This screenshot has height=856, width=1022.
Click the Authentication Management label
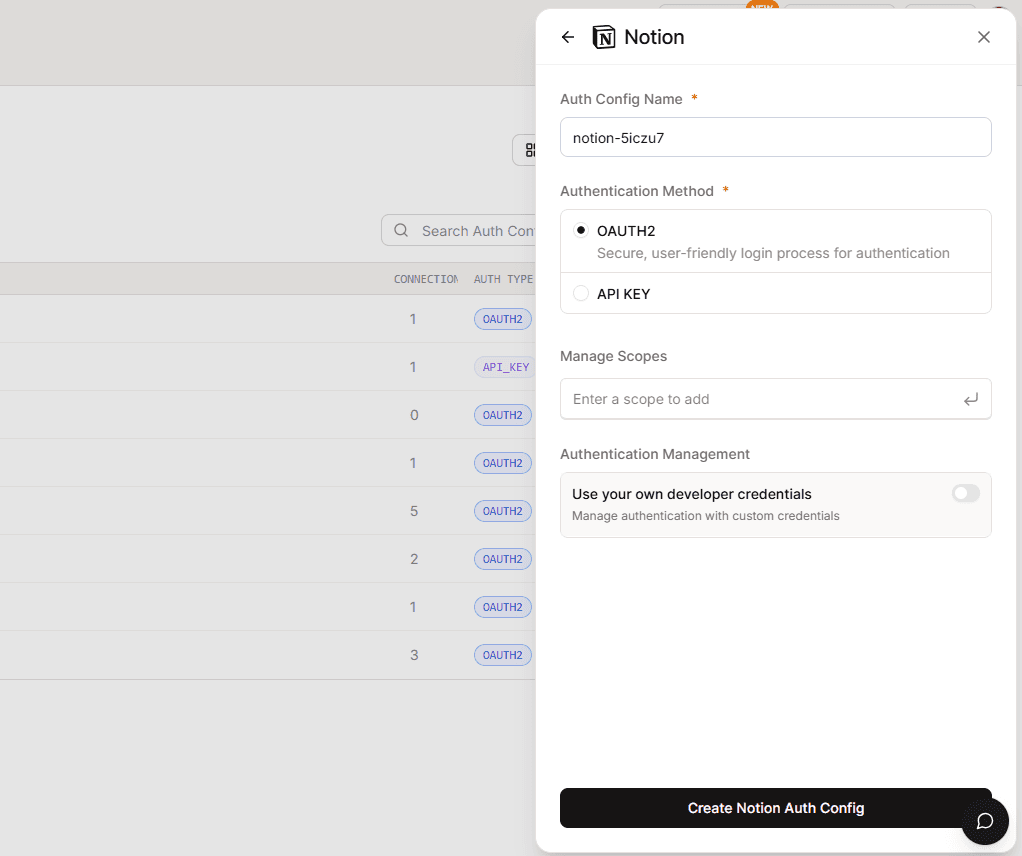pyautogui.click(x=655, y=454)
